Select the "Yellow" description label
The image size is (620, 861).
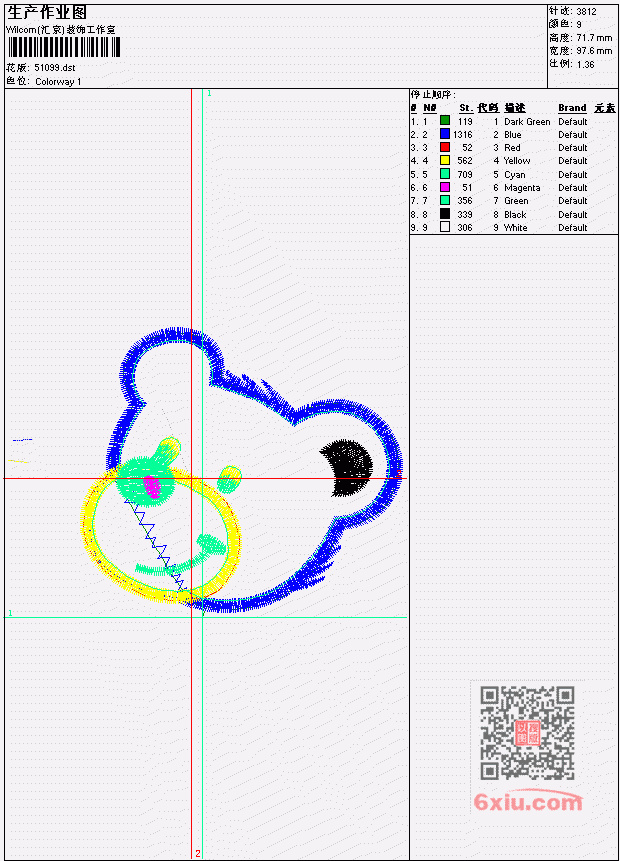517,161
